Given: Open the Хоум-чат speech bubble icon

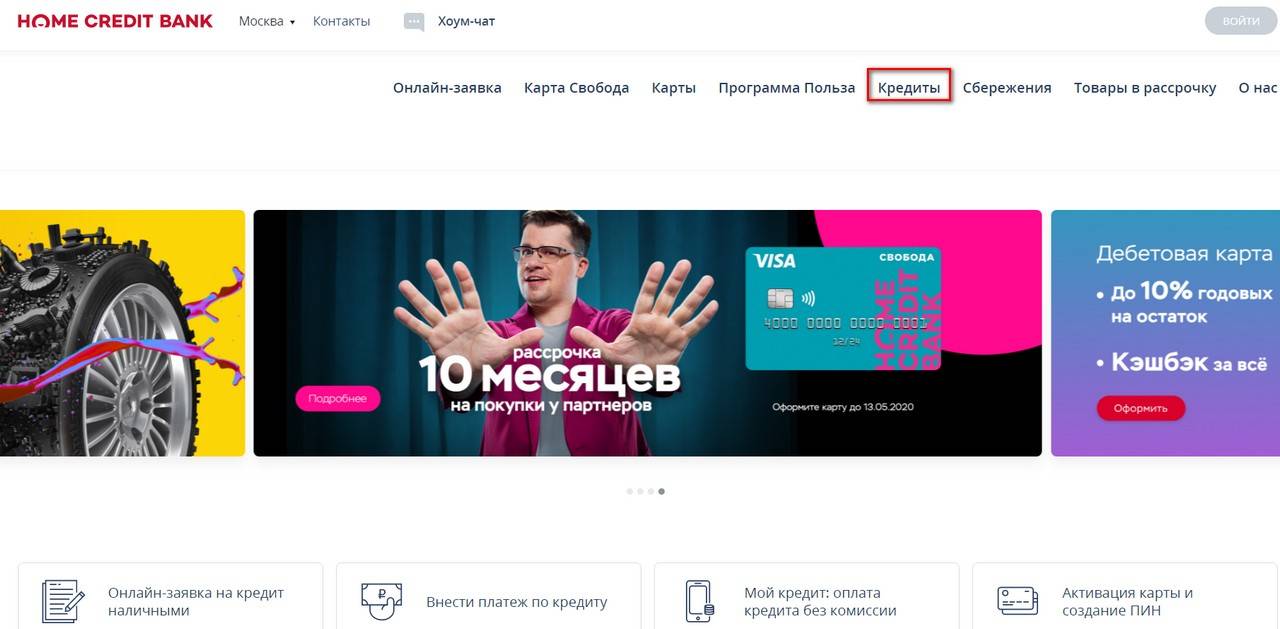Looking at the screenshot, I should point(414,22).
